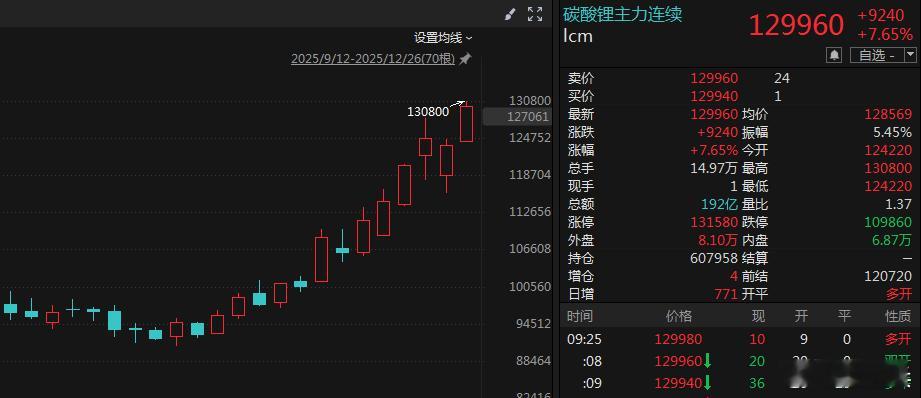
Task: Click the change percentage +7.65% in header
Action: coord(885,34)
